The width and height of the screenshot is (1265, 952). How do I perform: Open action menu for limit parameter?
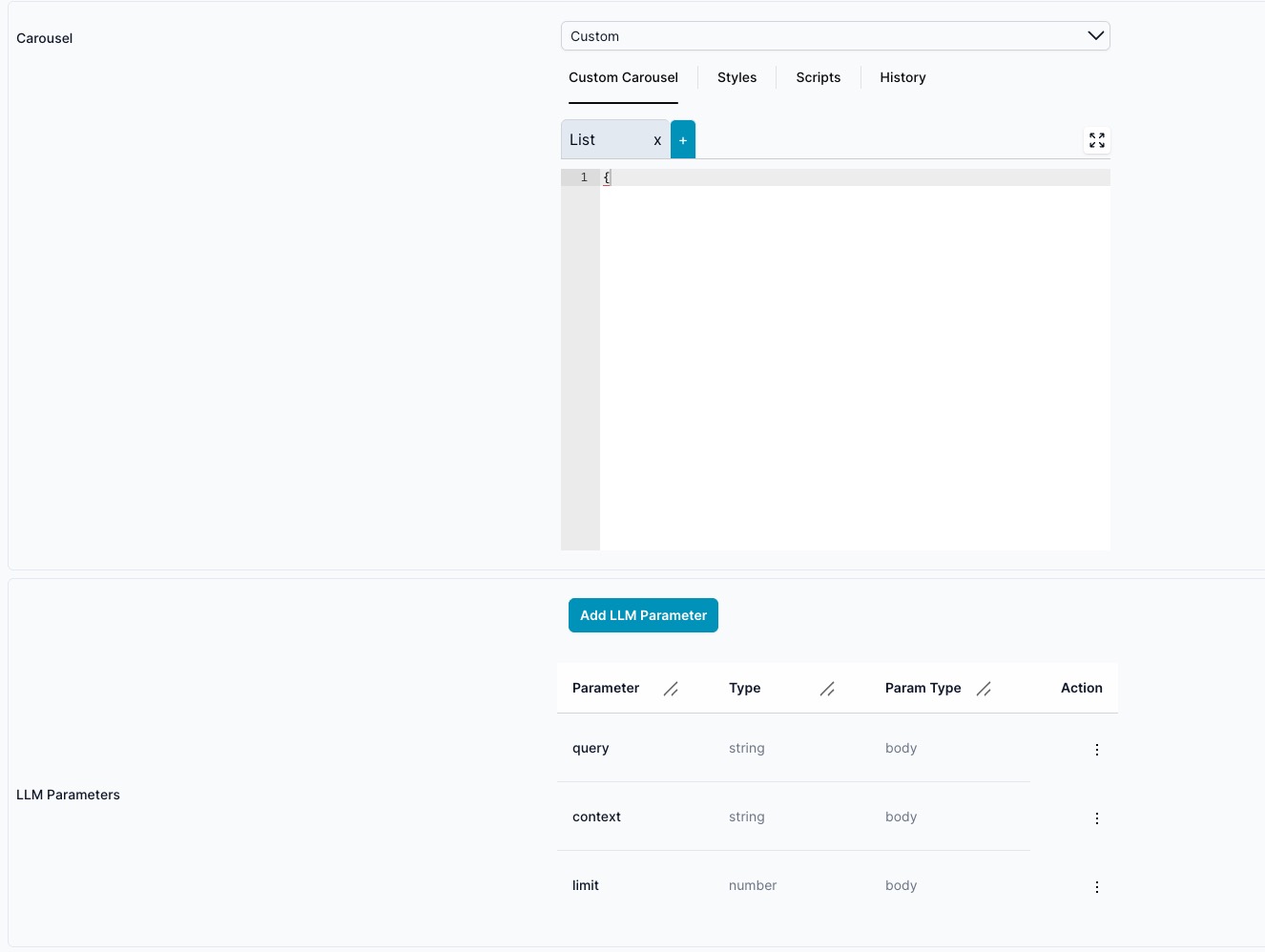1097,887
